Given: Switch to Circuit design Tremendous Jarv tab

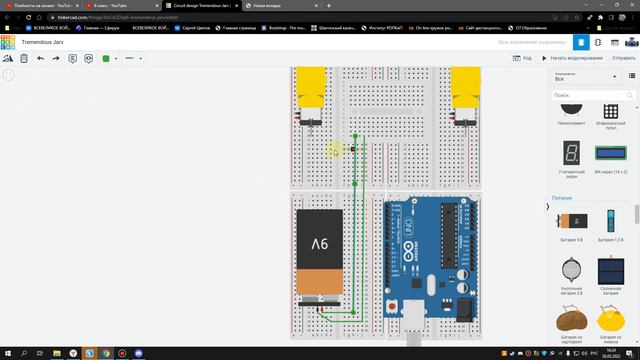Looking at the screenshot, I should 201,6.
